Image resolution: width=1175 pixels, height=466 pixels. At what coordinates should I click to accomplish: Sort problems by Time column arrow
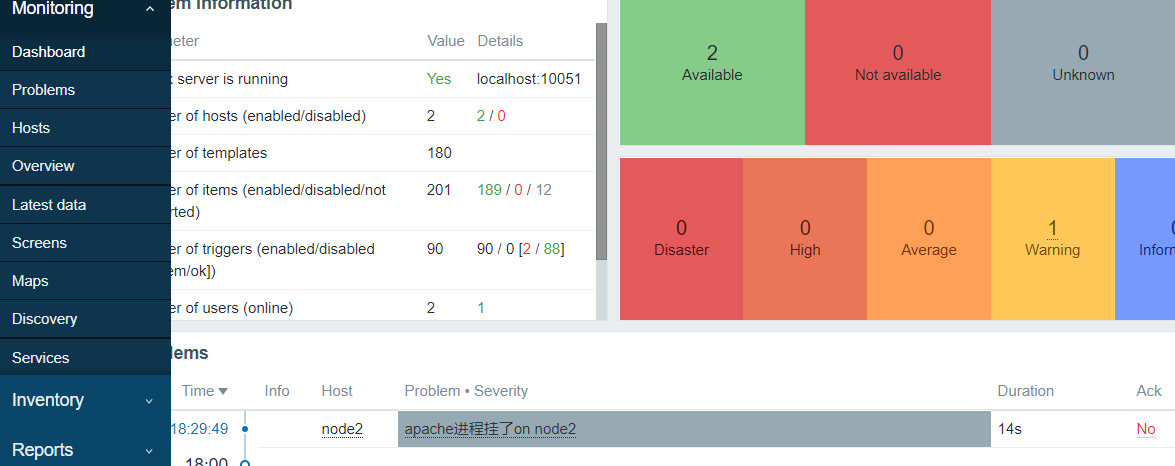pos(223,391)
